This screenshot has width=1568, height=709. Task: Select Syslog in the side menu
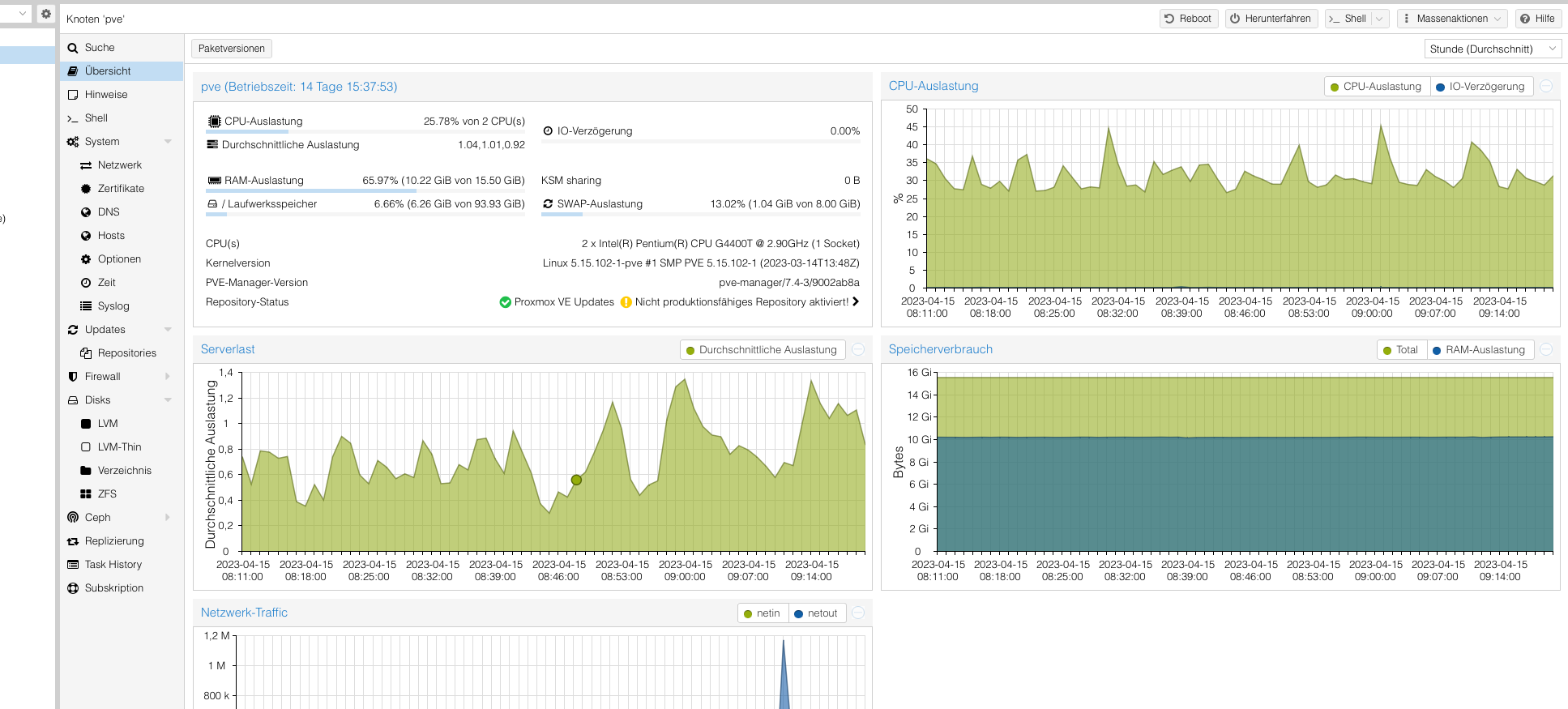[122, 306]
